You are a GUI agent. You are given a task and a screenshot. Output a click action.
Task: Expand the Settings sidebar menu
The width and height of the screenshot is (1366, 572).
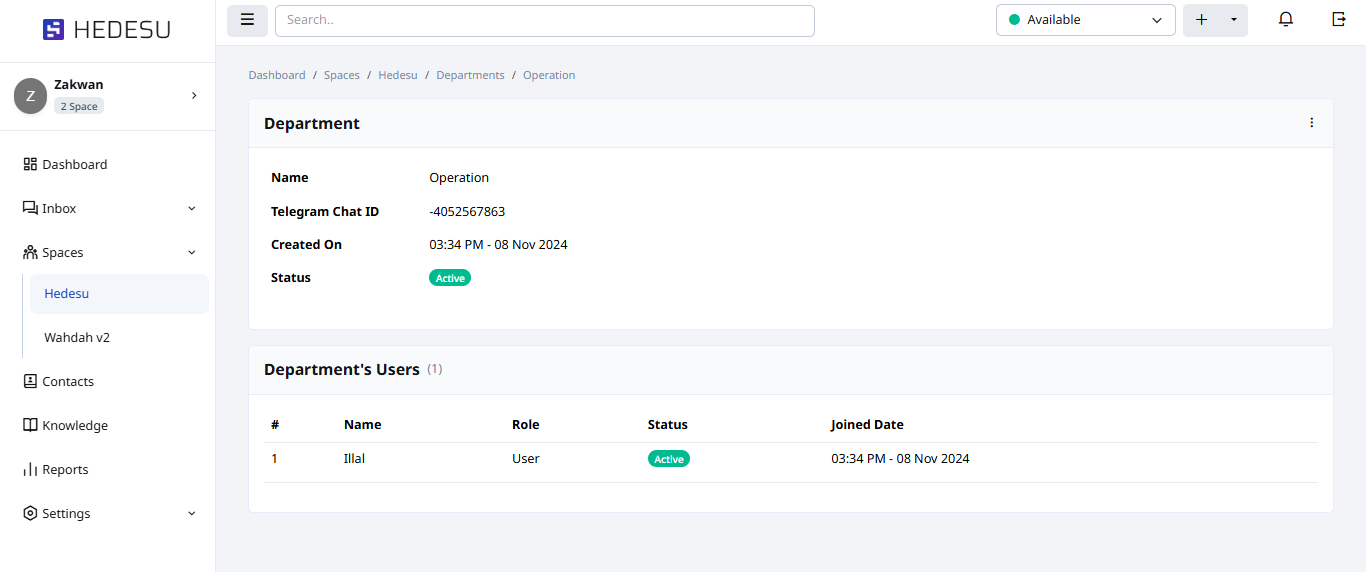coord(192,514)
